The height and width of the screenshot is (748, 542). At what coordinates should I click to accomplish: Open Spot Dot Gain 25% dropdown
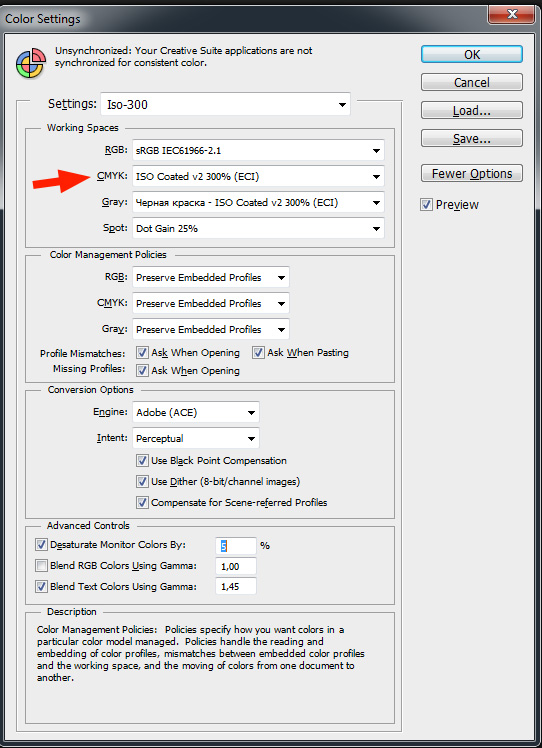tap(258, 229)
